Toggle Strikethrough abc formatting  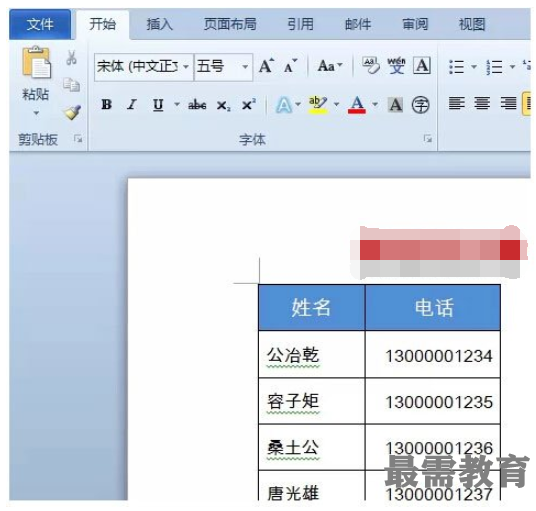[x=197, y=105]
